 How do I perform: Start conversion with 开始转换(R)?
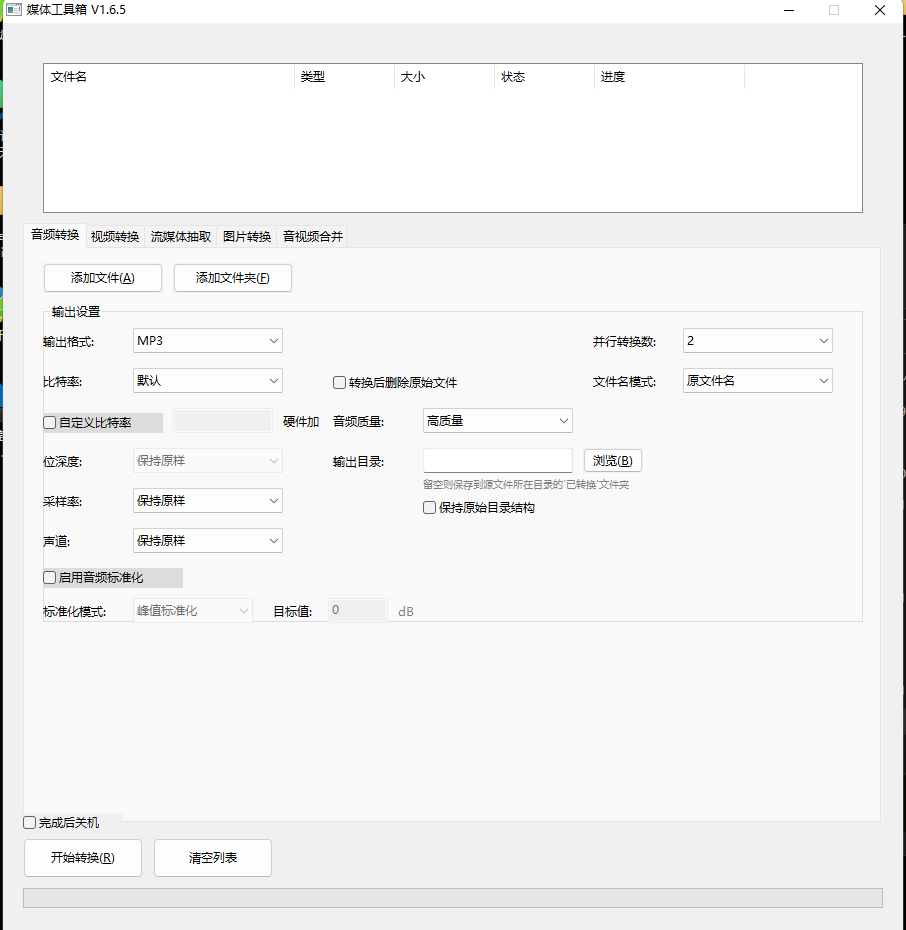pos(83,858)
